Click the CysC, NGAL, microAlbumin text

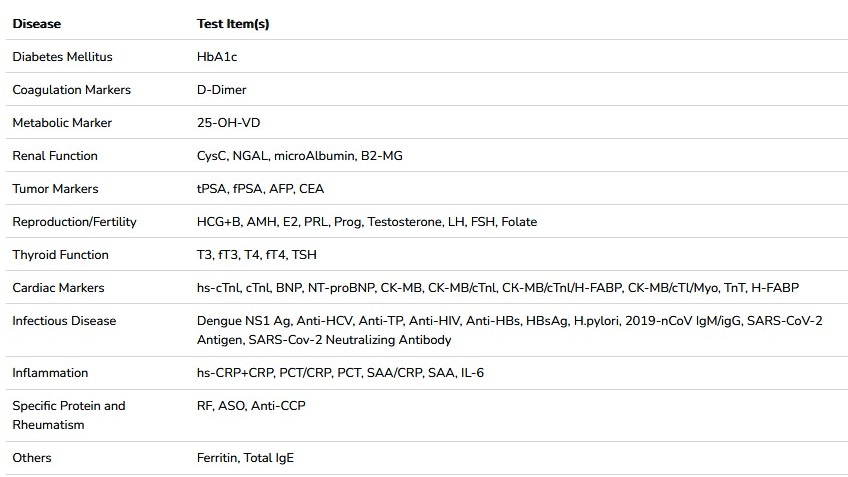point(276,156)
